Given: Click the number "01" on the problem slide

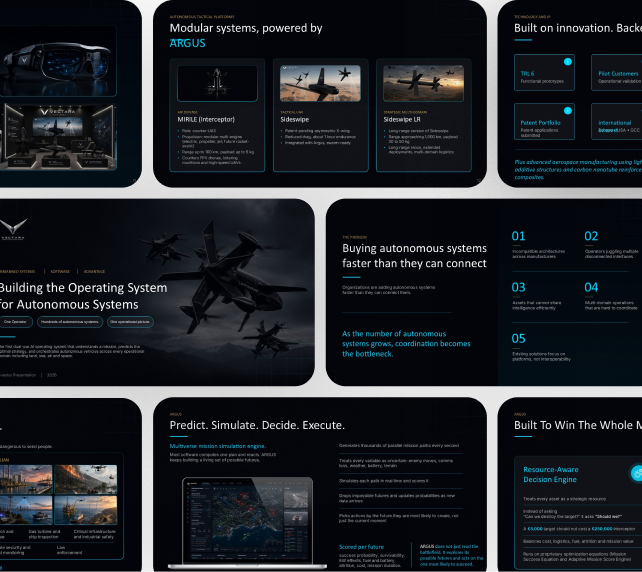Looking at the screenshot, I should 518,236.
